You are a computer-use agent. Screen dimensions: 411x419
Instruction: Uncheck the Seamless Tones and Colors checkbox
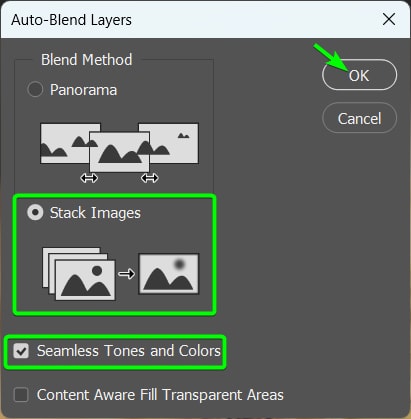point(21,351)
